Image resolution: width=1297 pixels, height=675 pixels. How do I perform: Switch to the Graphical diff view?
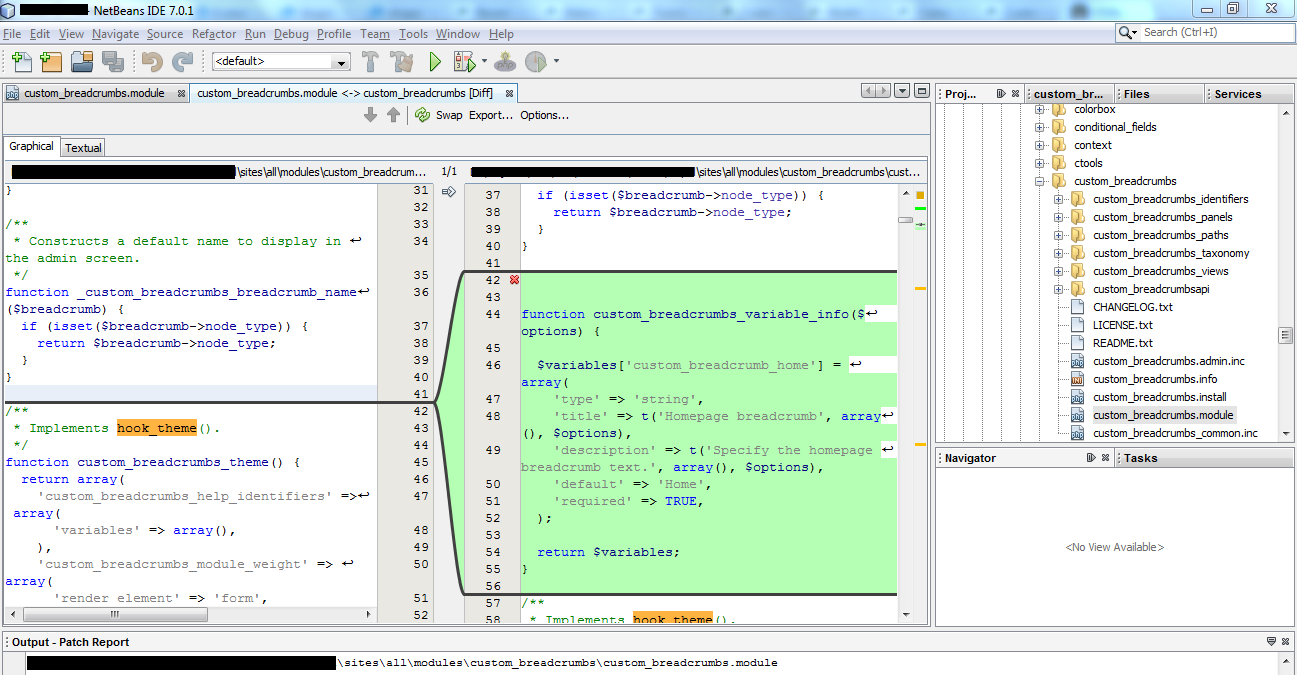click(31, 147)
